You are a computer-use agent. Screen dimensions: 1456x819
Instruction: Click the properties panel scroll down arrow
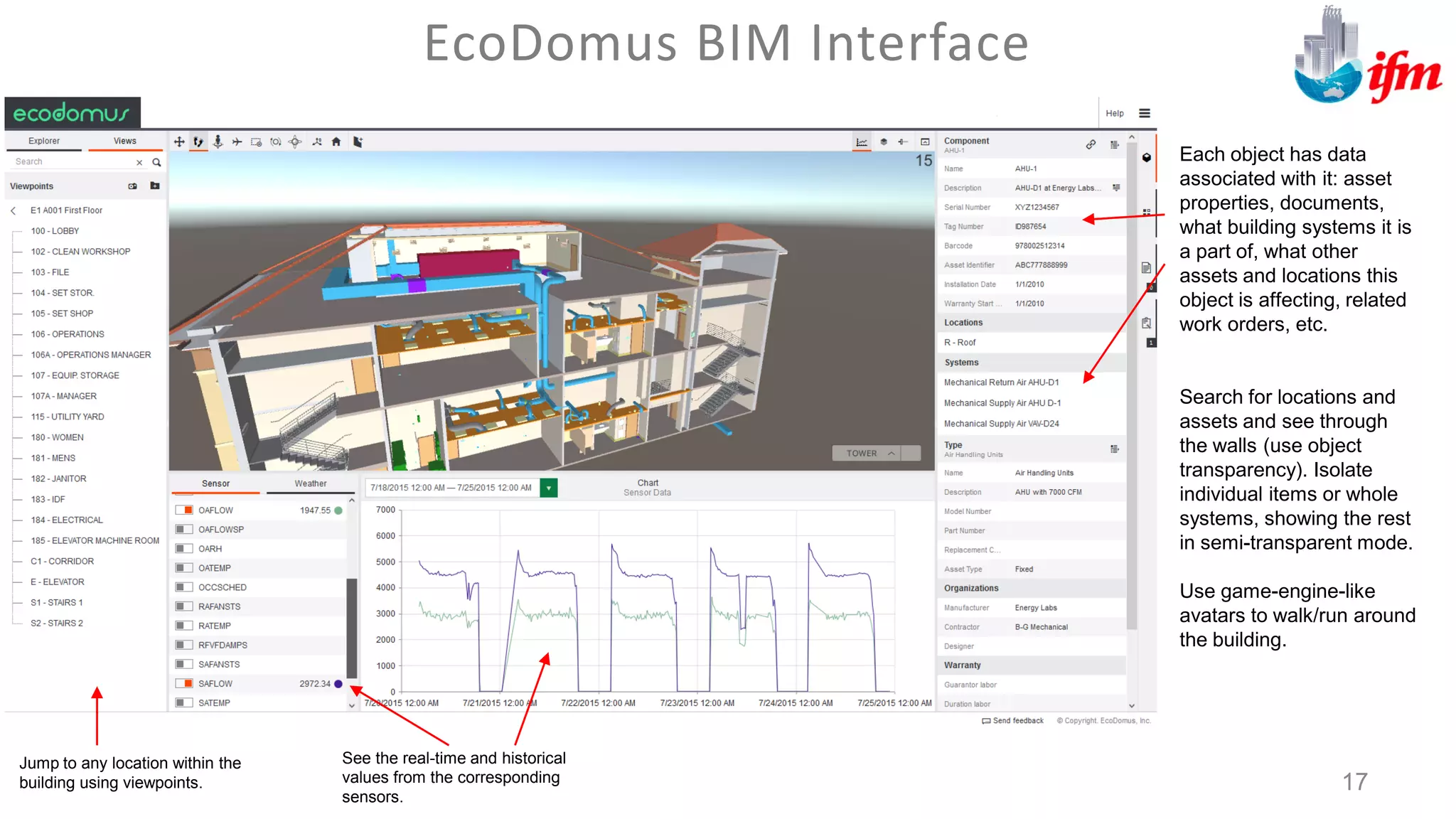[1132, 705]
